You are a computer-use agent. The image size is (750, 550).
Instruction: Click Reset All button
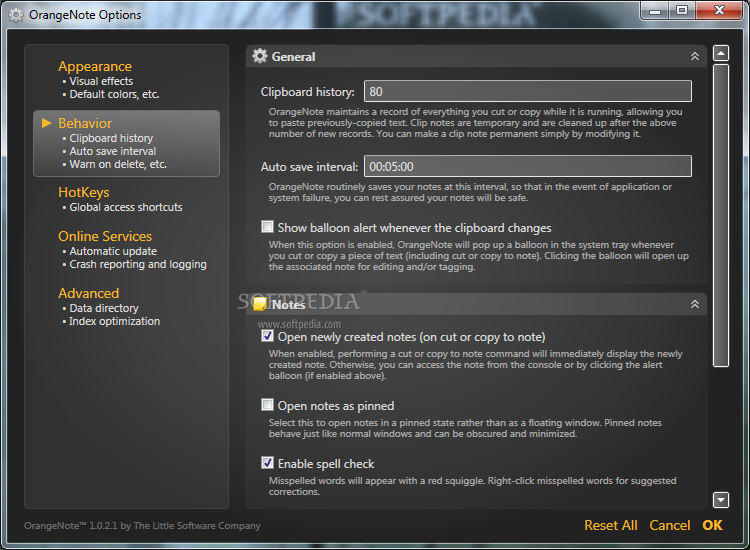click(611, 525)
